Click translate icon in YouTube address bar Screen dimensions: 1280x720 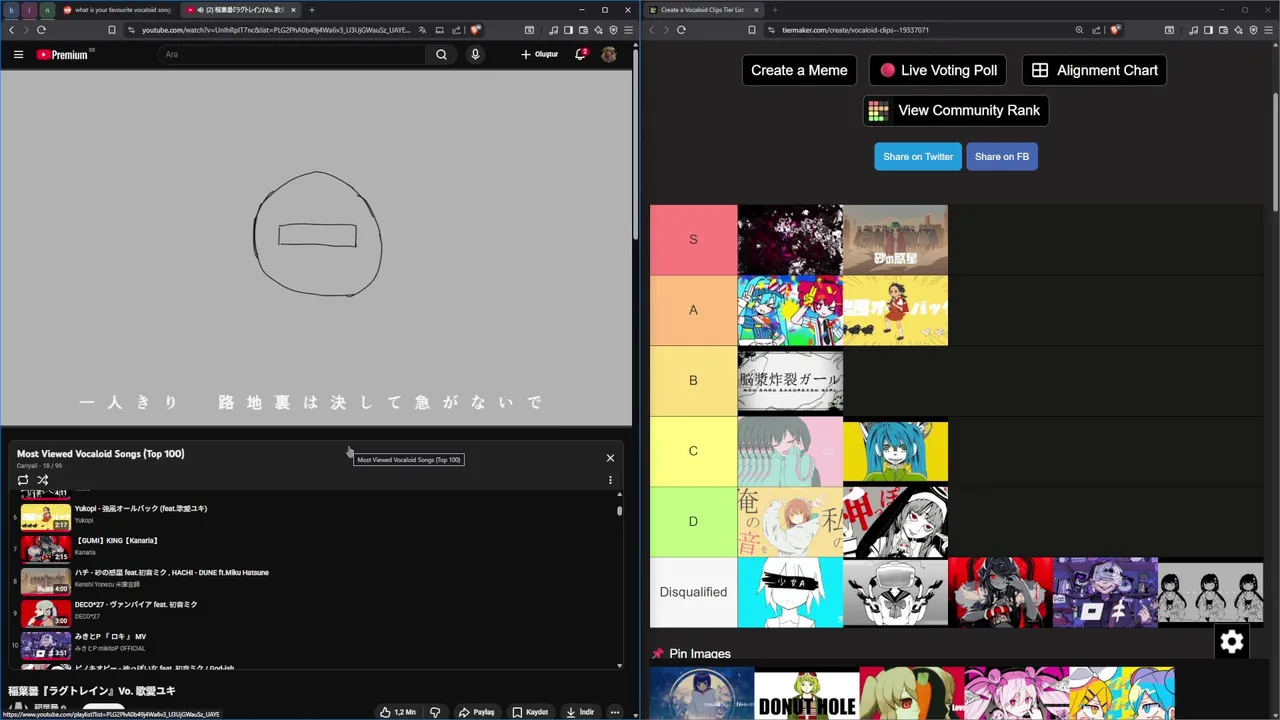pyautogui.click(x=422, y=30)
